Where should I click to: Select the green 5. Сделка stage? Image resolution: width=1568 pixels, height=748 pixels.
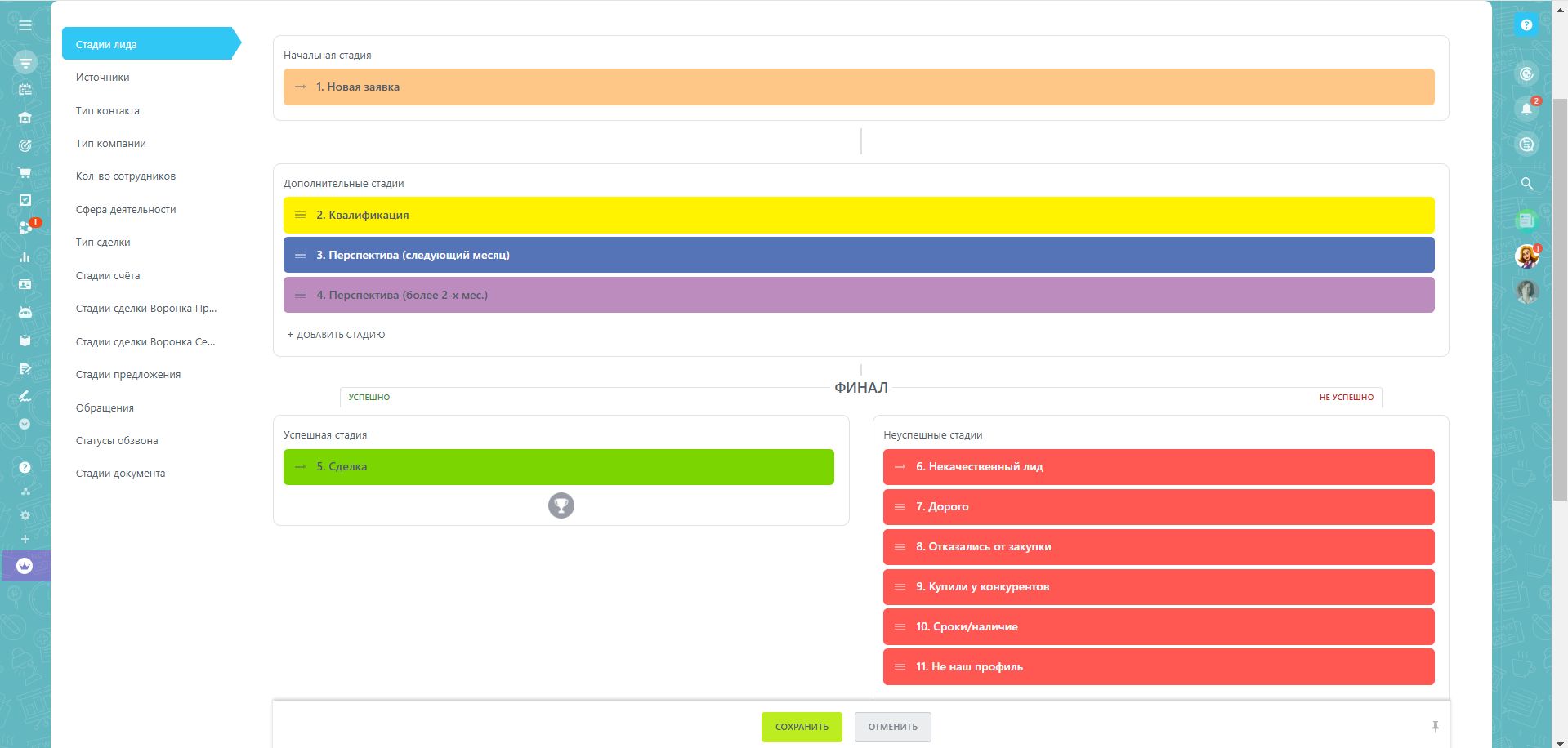(x=559, y=467)
